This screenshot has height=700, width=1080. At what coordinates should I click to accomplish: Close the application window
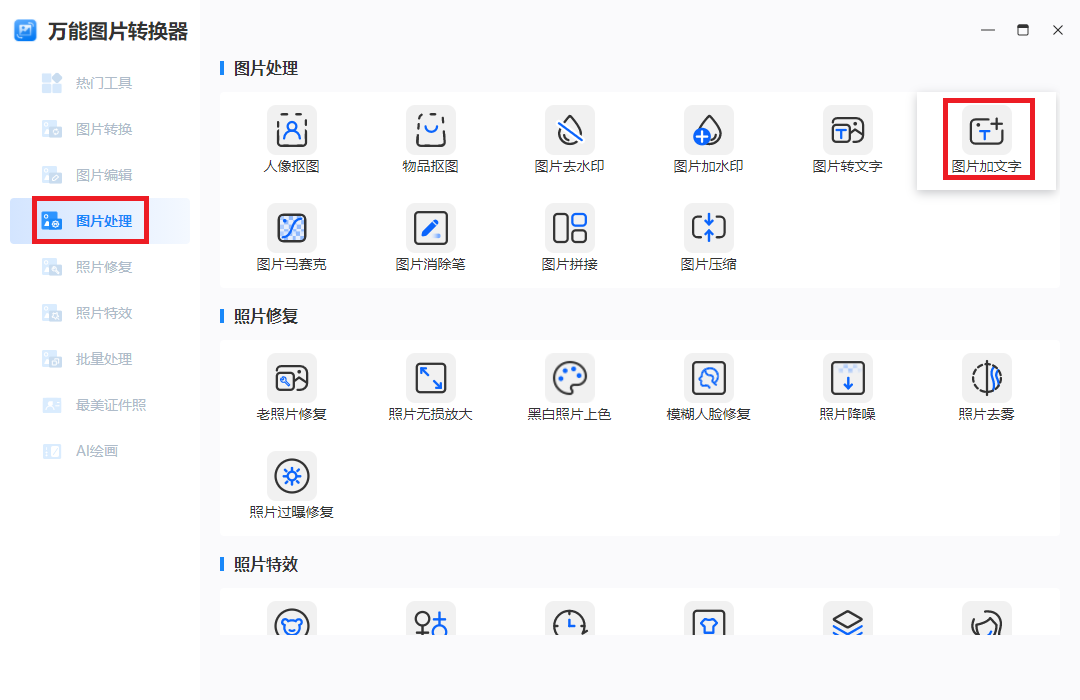click(x=1058, y=30)
